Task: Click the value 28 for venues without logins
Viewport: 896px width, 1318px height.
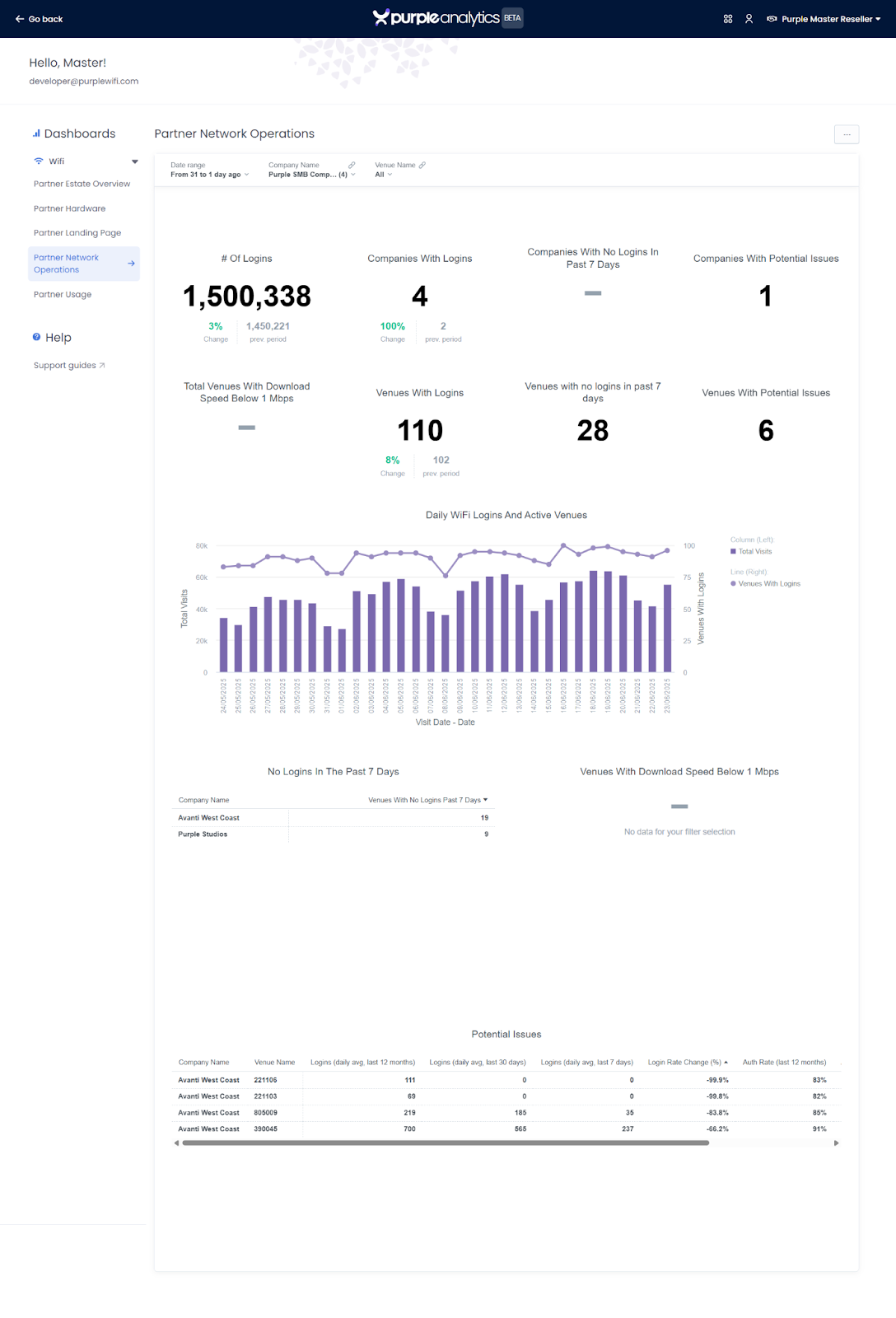Action: click(593, 431)
